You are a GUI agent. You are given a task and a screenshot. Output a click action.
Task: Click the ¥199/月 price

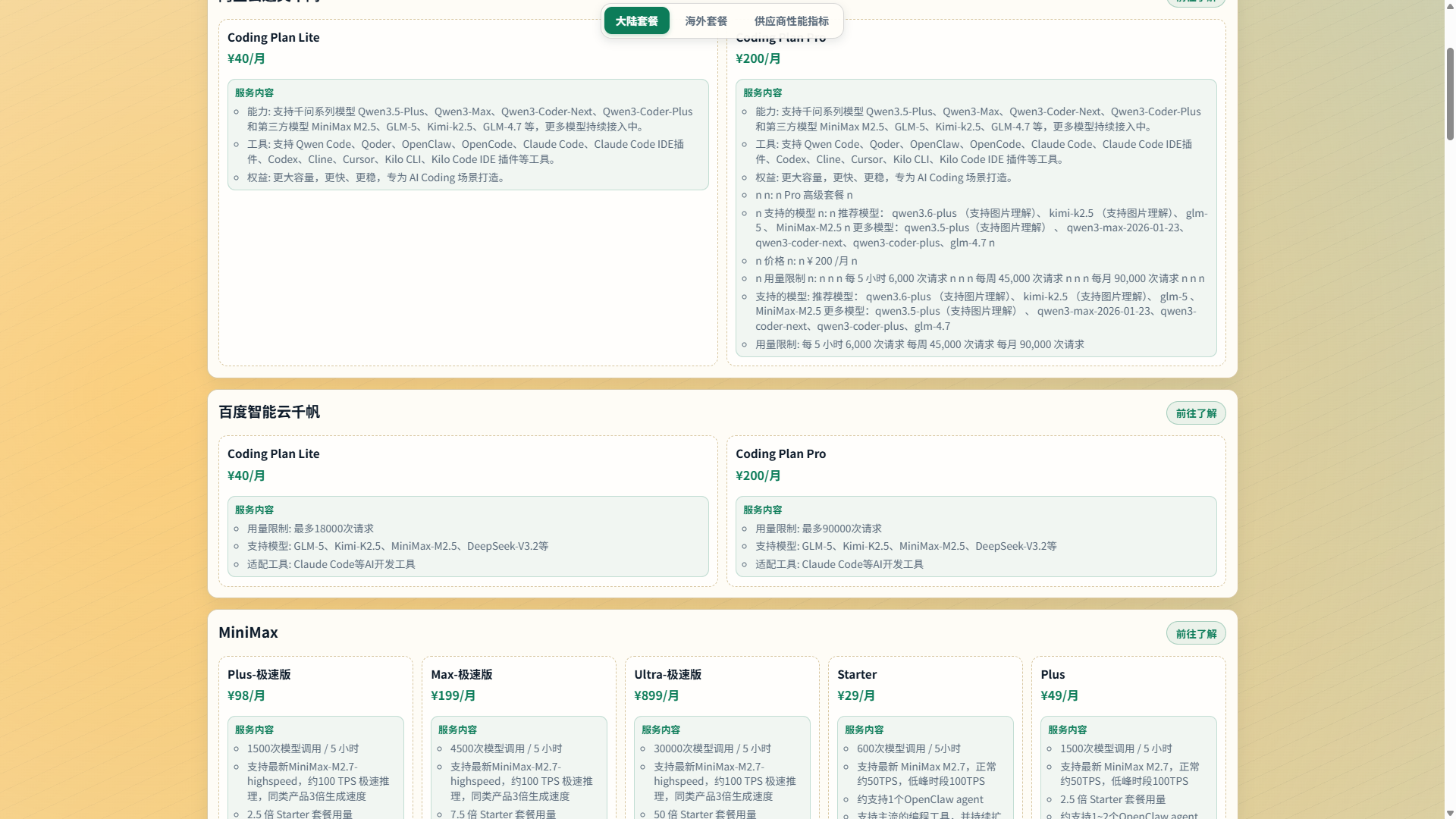pos(453,695)
